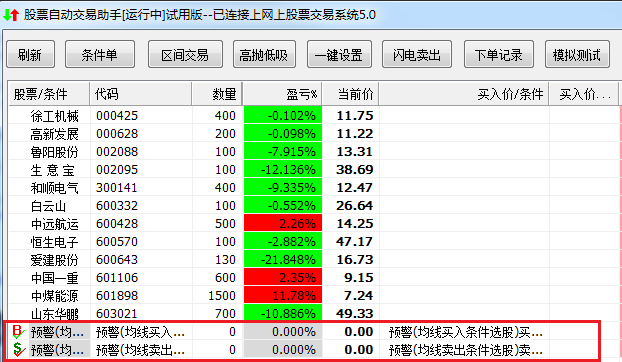Sort by the 当前价 column header
Screen dimensions: 622x362
351,94
